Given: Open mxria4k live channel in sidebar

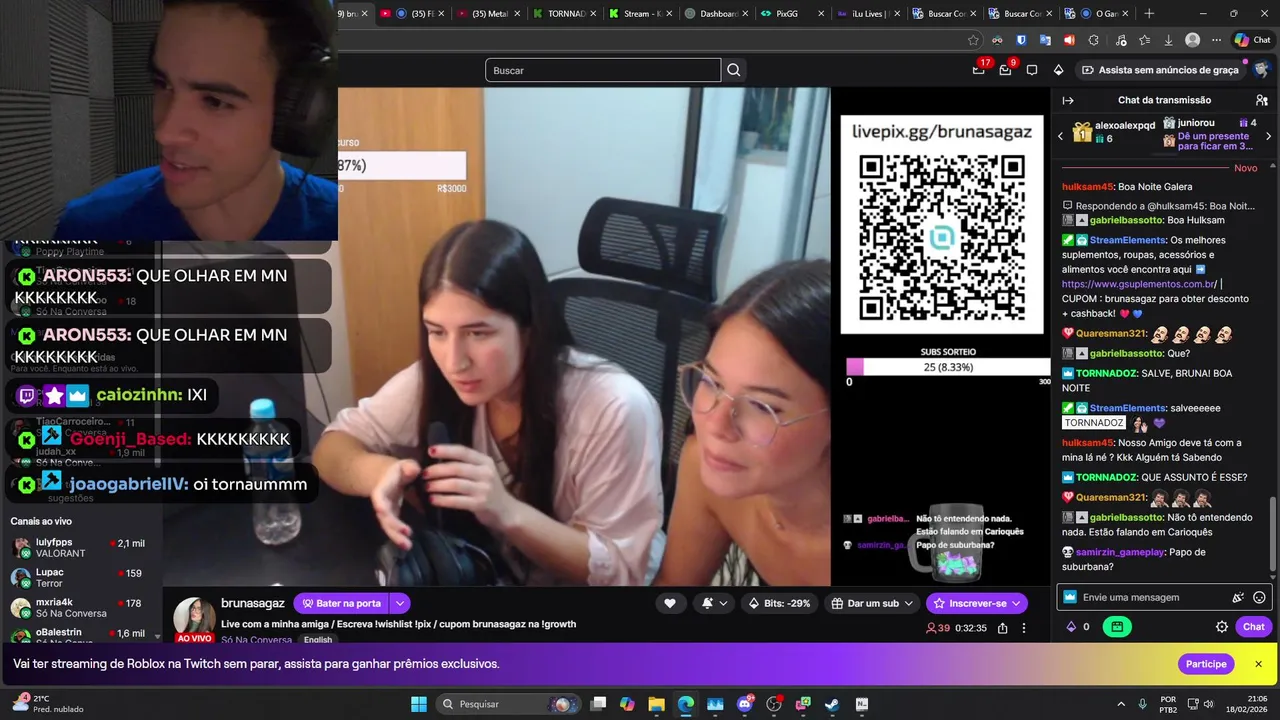Looking at the screenshot, I should coord(78,608).
